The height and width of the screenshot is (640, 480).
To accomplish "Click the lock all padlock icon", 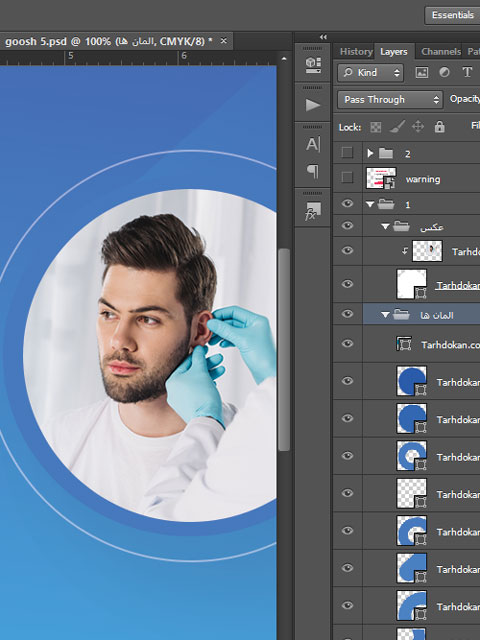I will tap(440, 127).
